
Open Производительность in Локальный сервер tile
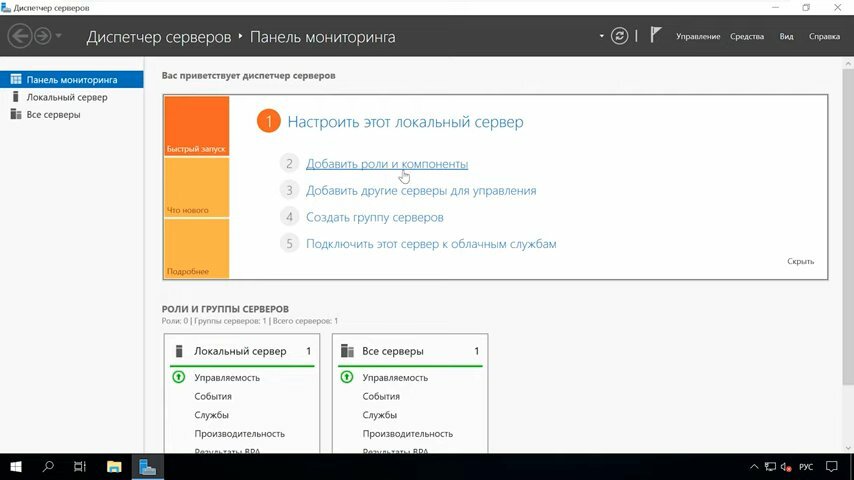point(240,434)
